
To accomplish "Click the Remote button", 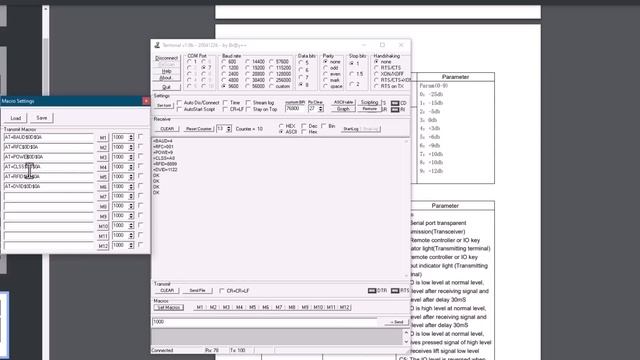I will 369,109.
